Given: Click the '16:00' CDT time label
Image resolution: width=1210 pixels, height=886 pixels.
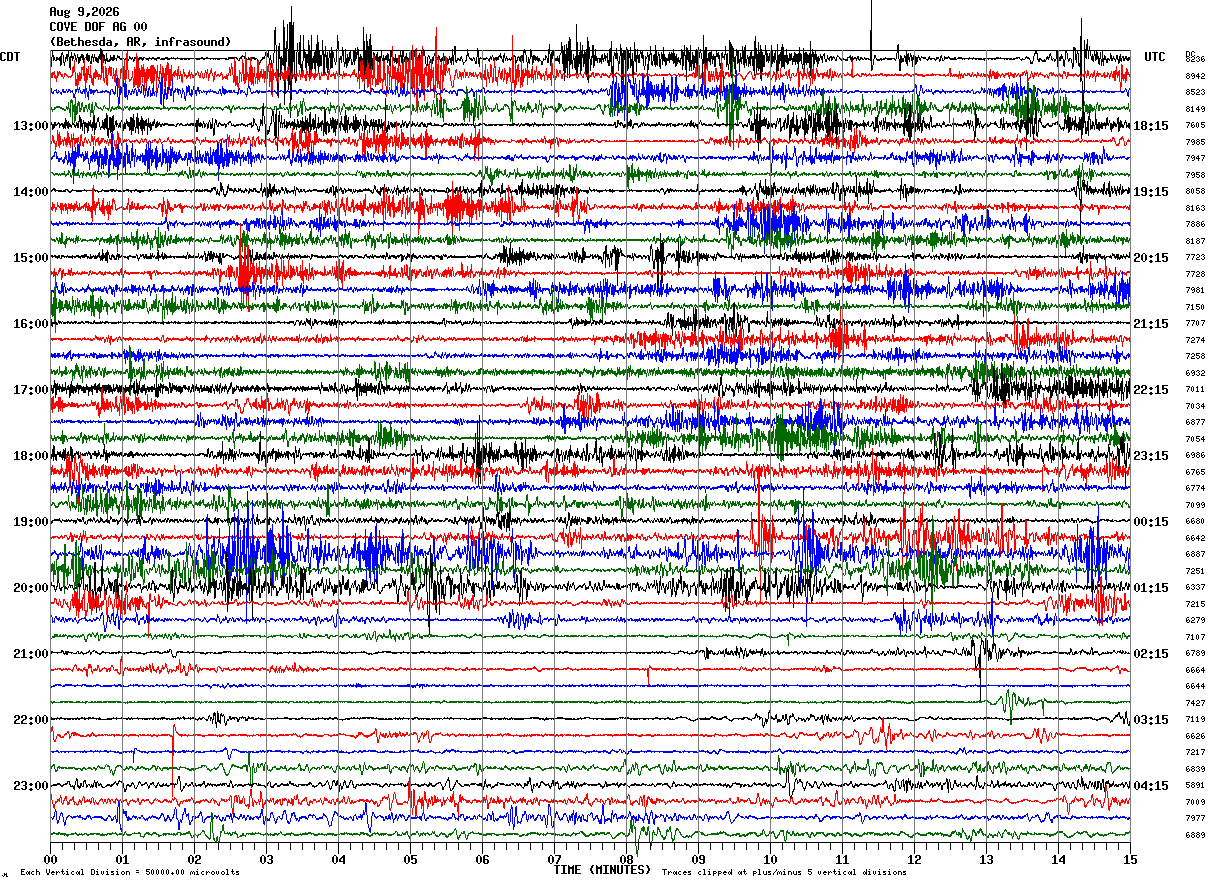Looking at the screenshot, I should (30, 324).
